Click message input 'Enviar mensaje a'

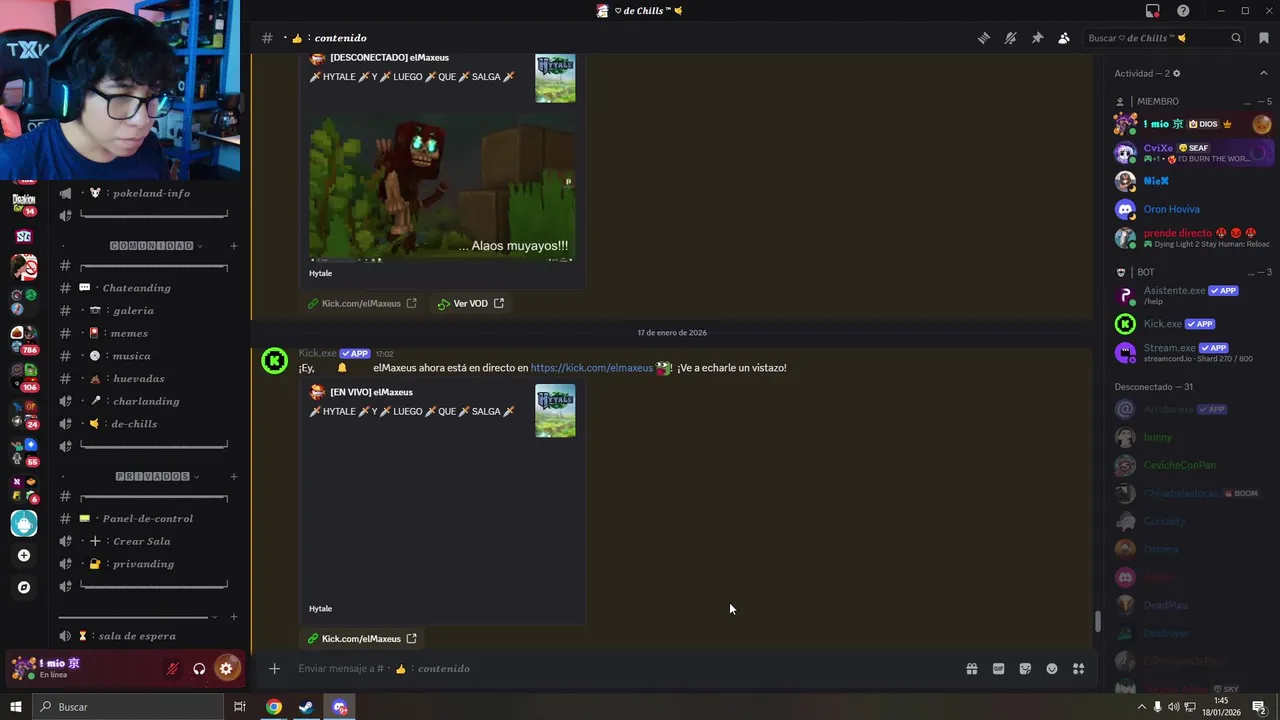coord(620,669)
